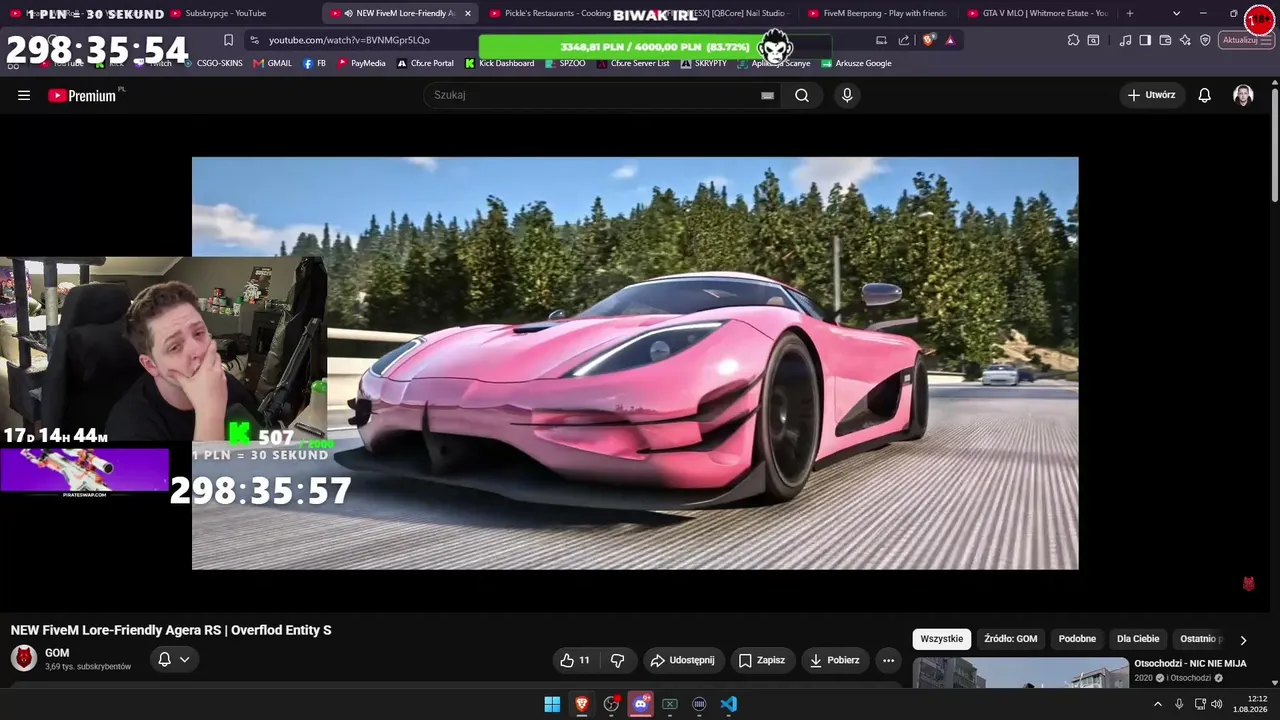Select the Źródło: GOM filter chip

[x=1010, y=639]
